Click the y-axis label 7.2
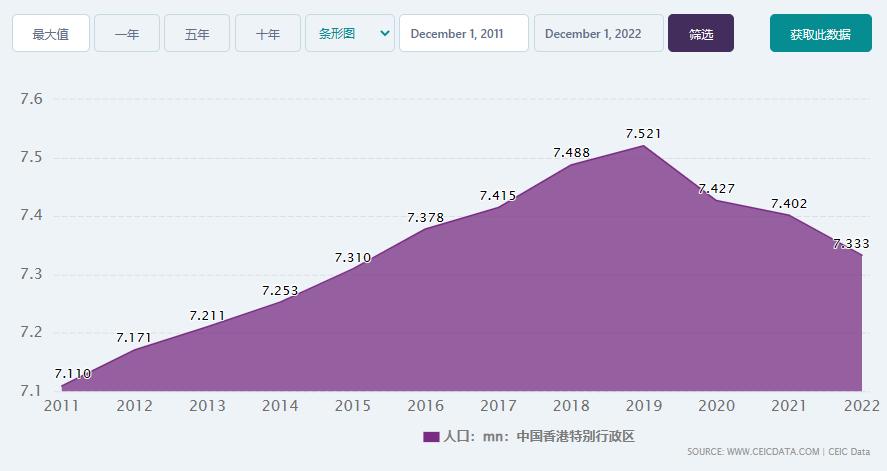This screenshot has width=887, height=471. 31,332
